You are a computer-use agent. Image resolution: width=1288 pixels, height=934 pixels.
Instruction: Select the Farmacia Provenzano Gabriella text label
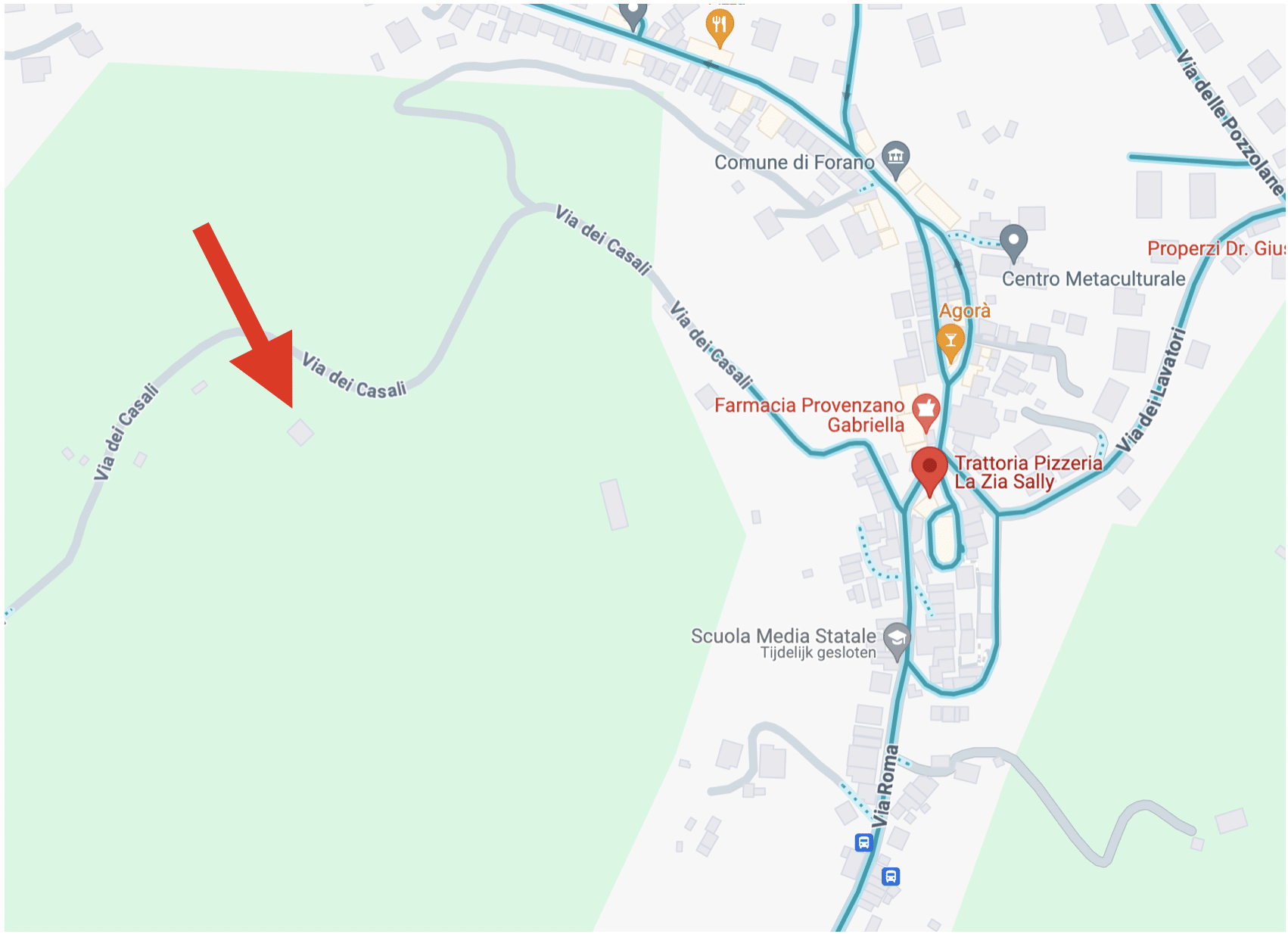click(x=810, y=415)
